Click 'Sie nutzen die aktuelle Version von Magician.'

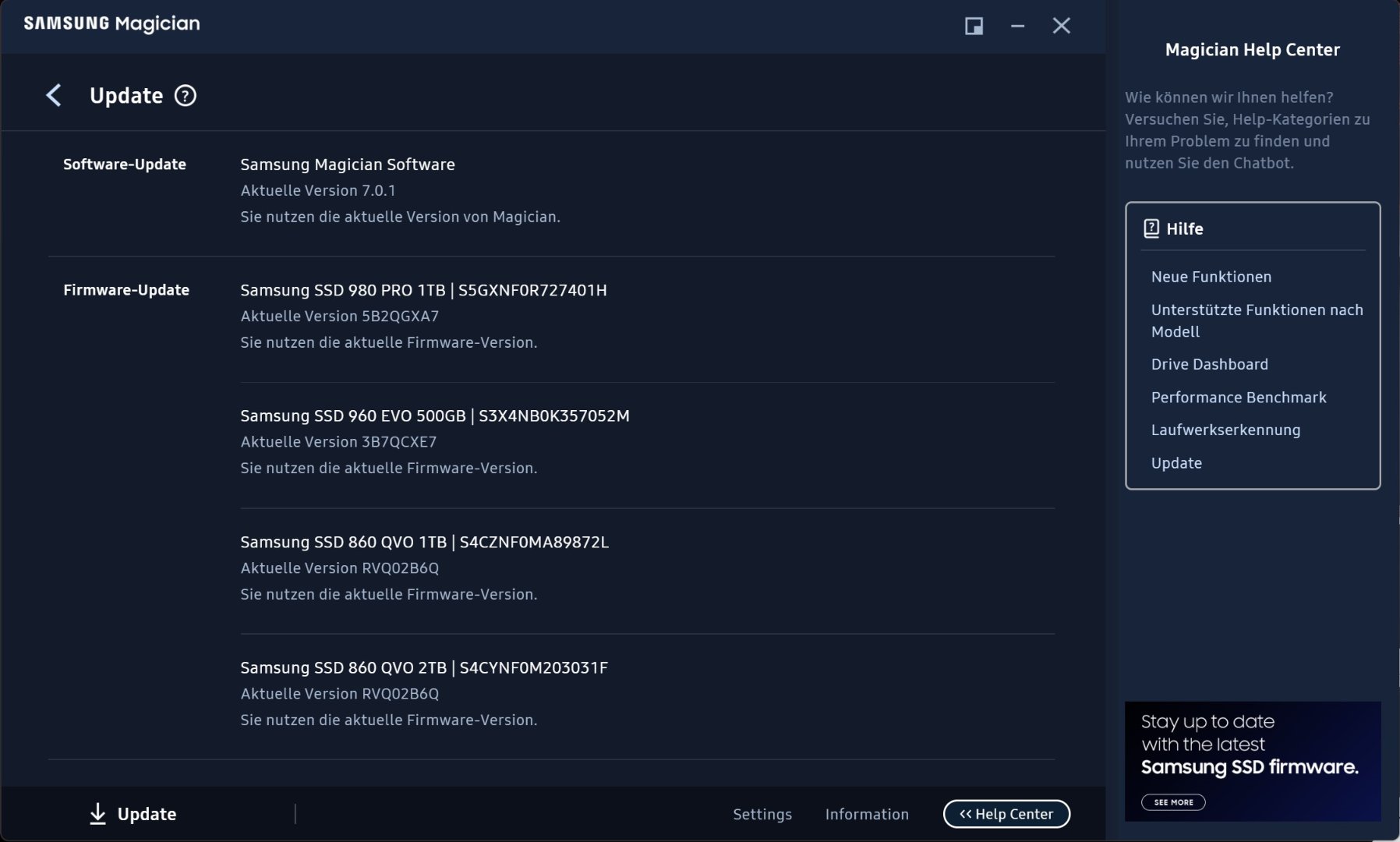[401, 217]
